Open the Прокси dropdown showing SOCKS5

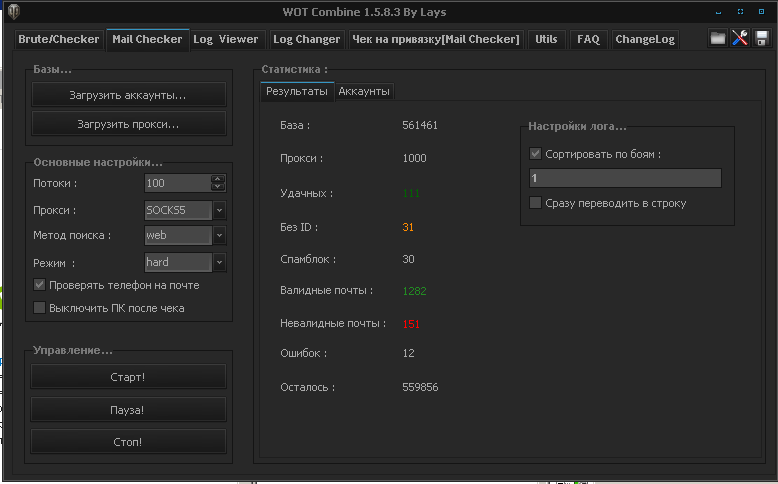[x=219, y=210]
